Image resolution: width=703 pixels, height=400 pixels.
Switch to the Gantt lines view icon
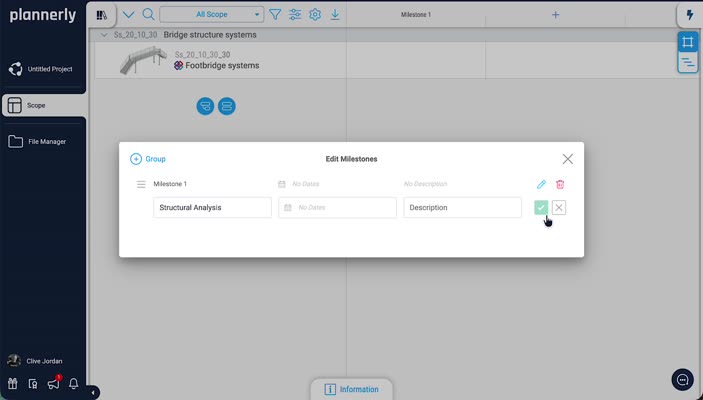tap(688, 63)
